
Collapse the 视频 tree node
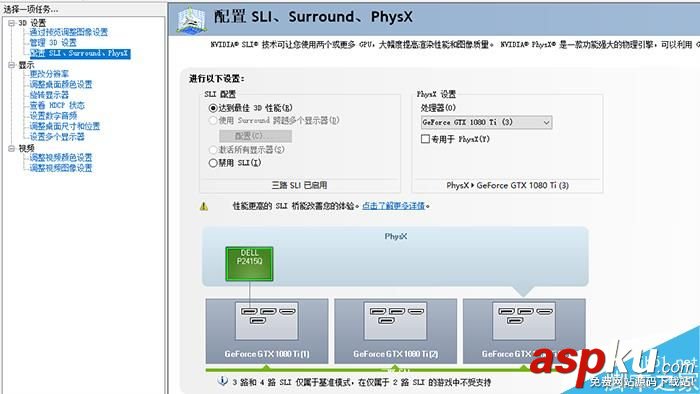click(x=12, y=149)
